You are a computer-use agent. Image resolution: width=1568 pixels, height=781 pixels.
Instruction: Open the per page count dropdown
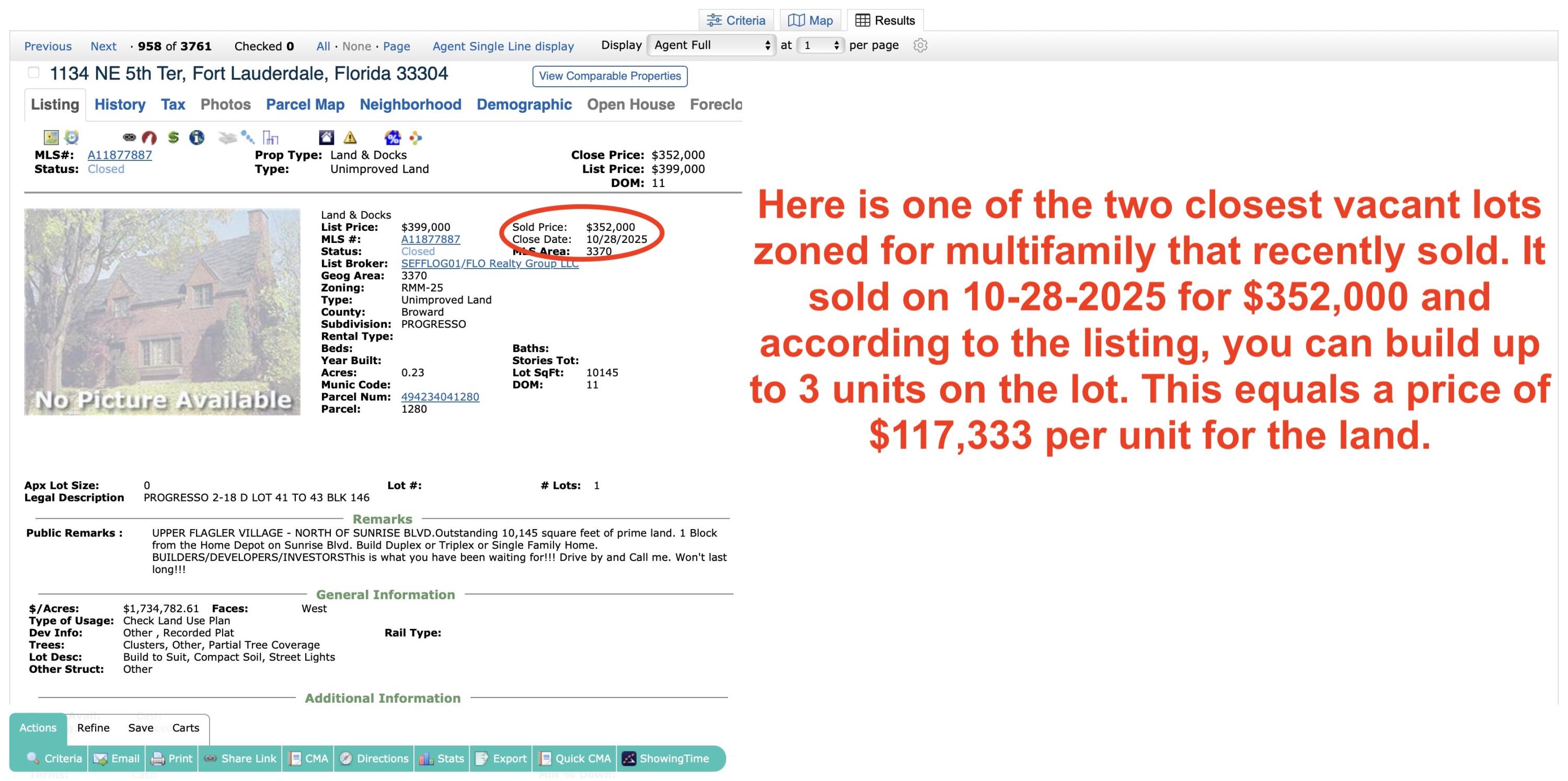[x=821, y=45]
